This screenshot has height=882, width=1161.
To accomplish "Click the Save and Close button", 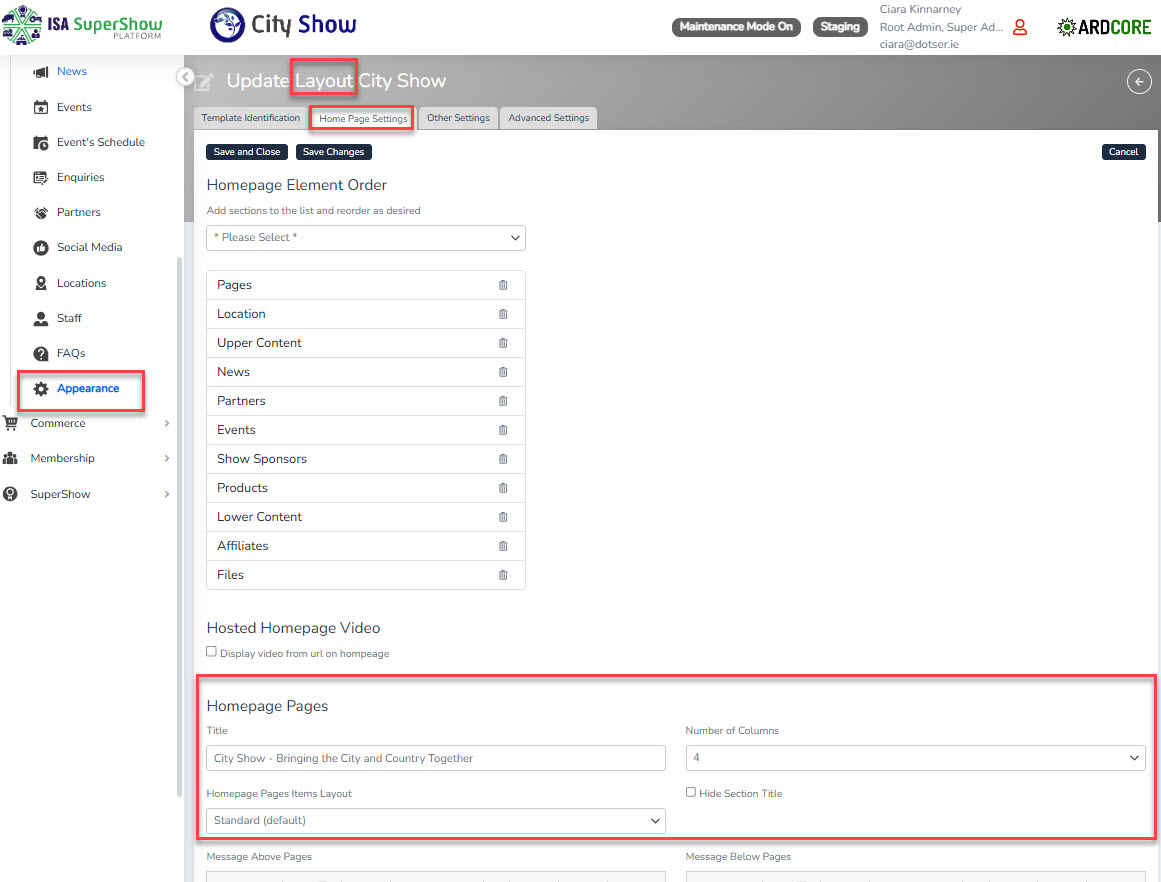I will [x=247, y=152].
